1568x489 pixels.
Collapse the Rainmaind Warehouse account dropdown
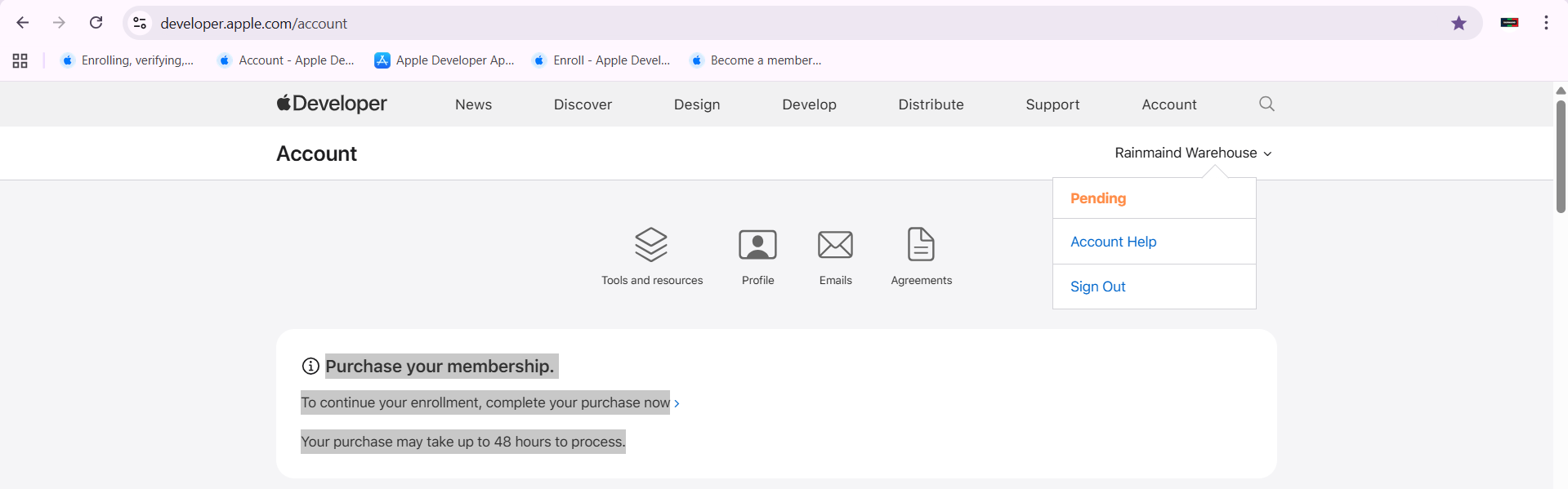[1193, 153]
